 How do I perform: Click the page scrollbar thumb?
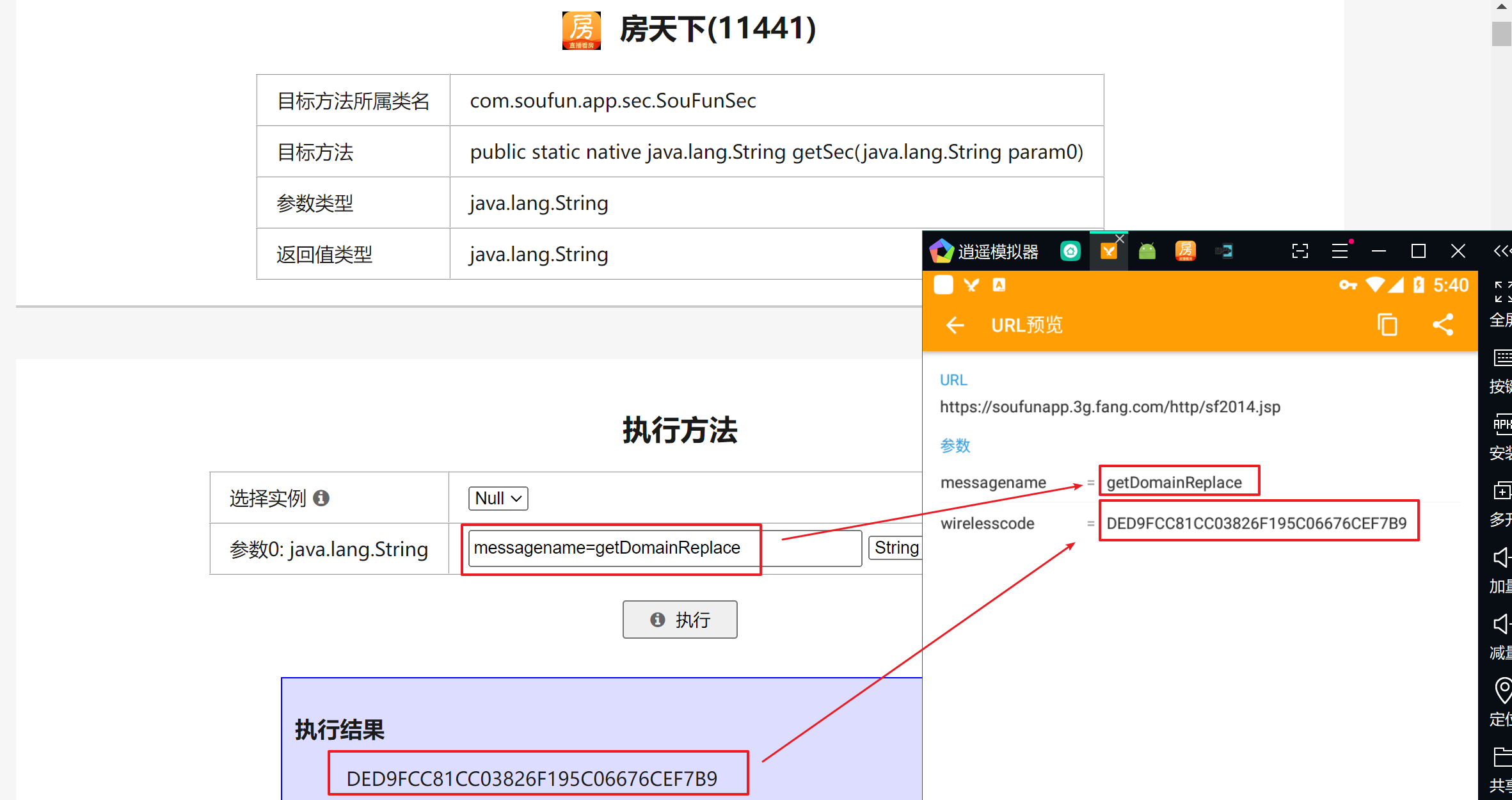pos(1501,33)
